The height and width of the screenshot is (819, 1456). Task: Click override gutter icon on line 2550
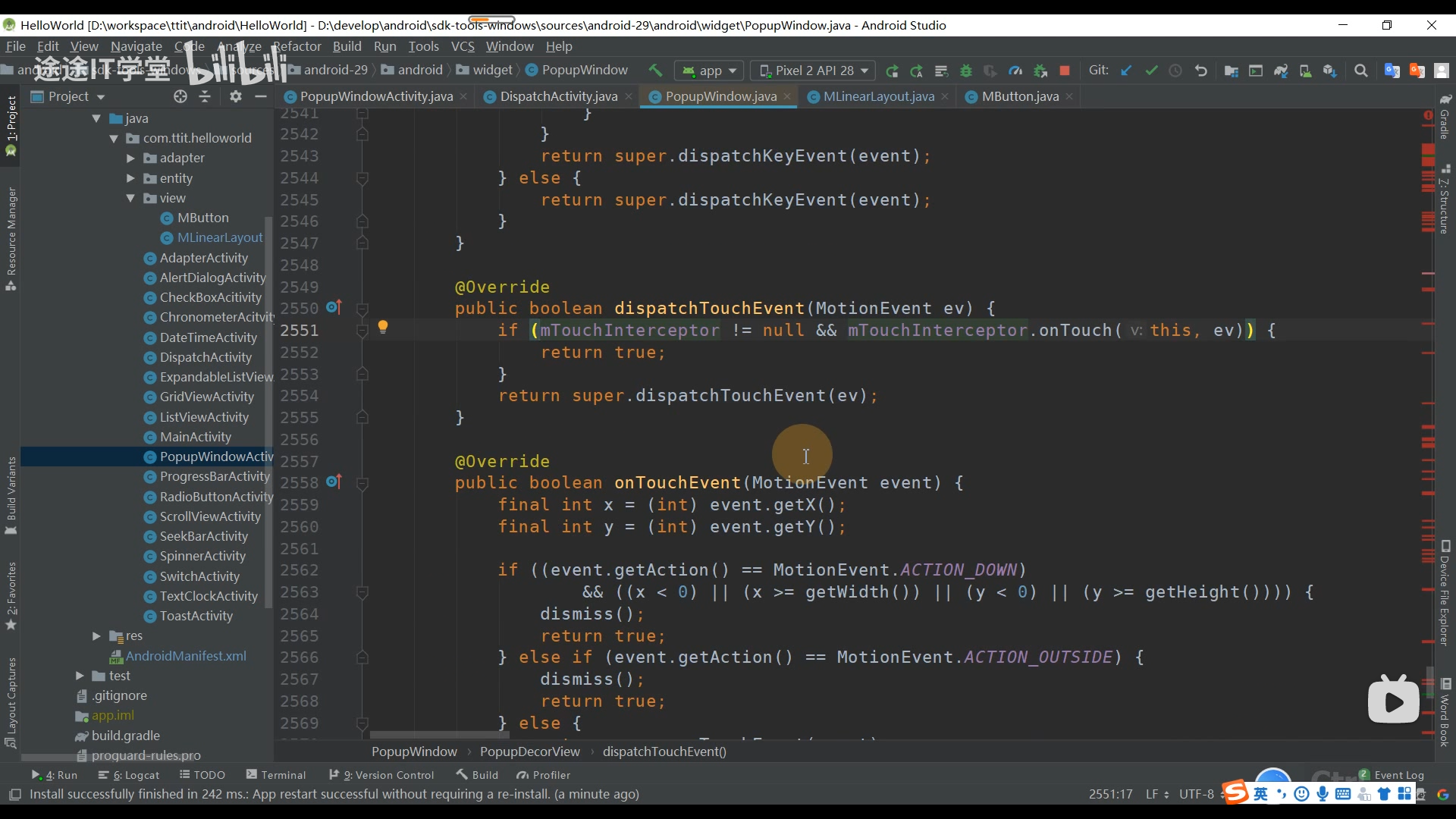[x=334, y=307]
